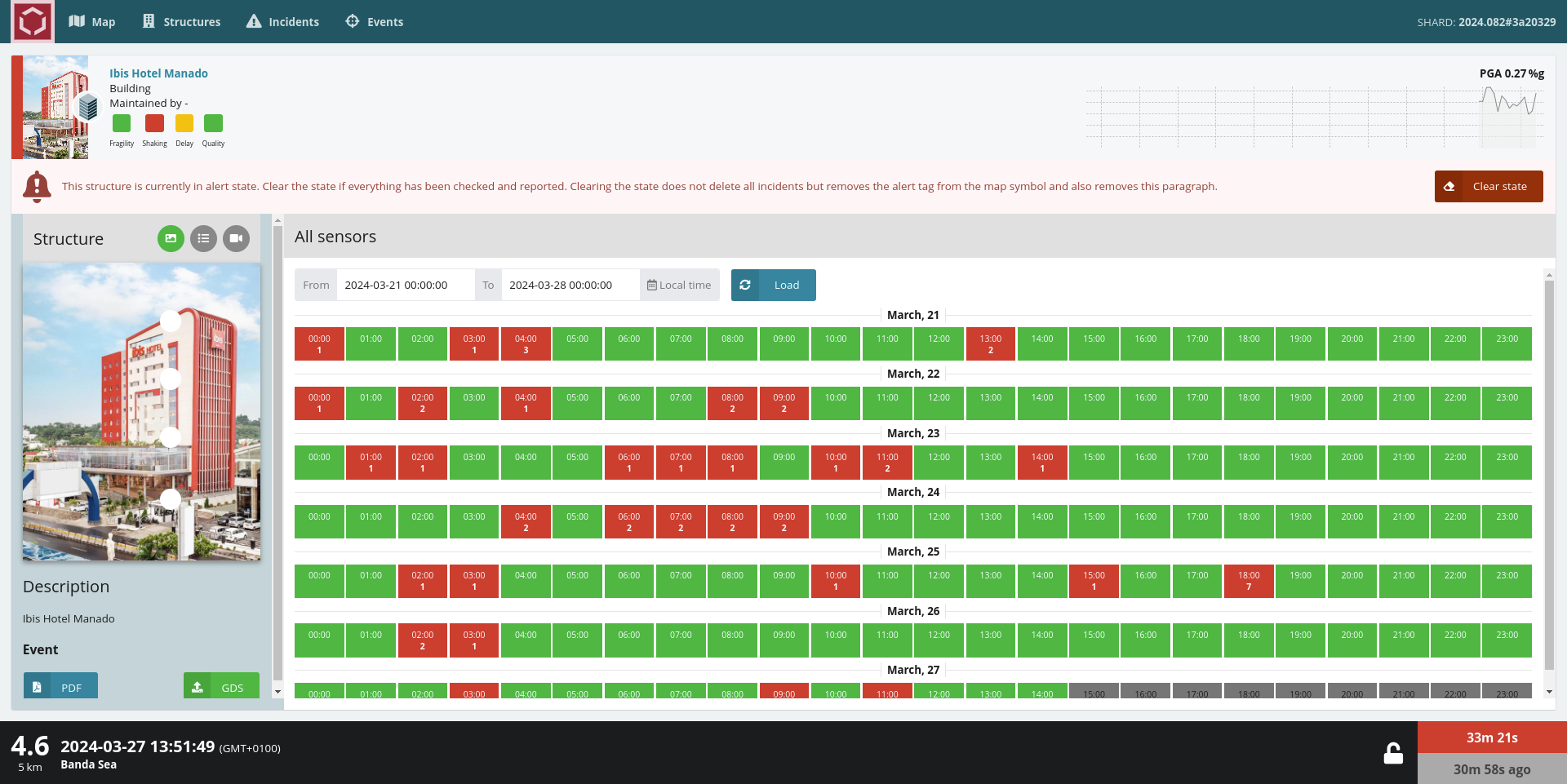Image resolution: width=1567 pixels, height=784 pixels.
Task: Click the Banda Sea location text
Action: click(x=88, y=765)
